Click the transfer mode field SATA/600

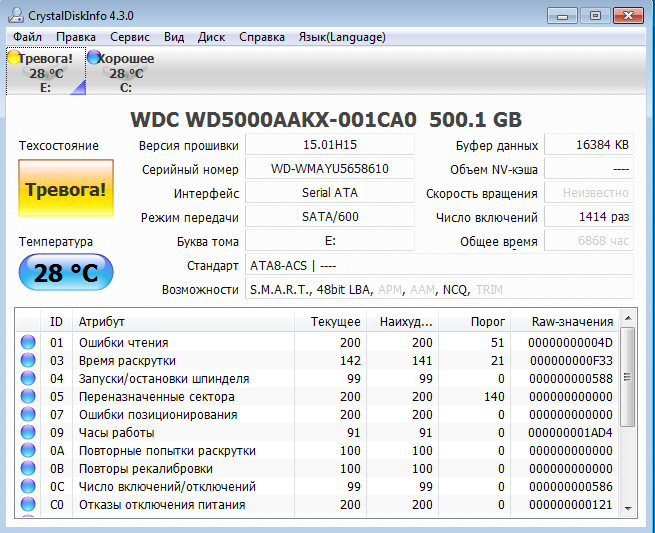(330, 216)
